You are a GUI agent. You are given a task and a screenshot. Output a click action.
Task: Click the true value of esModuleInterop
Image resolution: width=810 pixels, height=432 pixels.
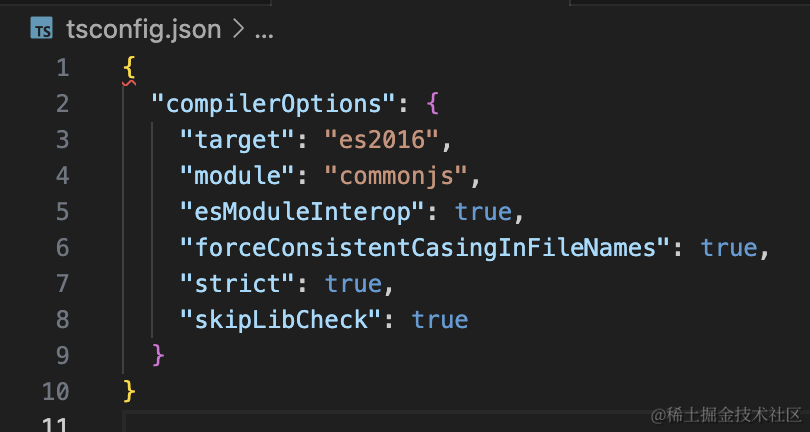[x=484, y=211]
